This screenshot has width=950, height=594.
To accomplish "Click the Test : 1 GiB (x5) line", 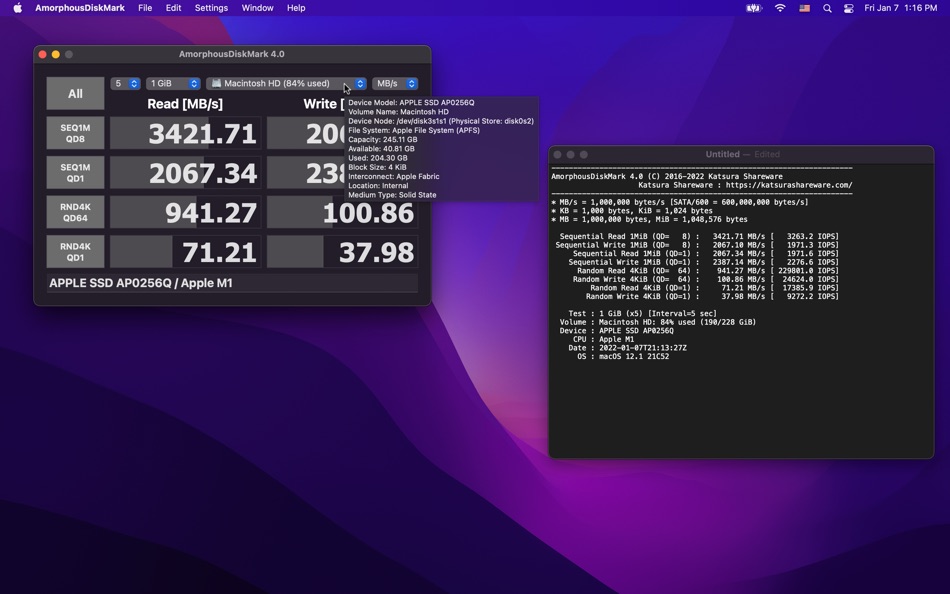I will pyautogui.click(x=642, y=313).
